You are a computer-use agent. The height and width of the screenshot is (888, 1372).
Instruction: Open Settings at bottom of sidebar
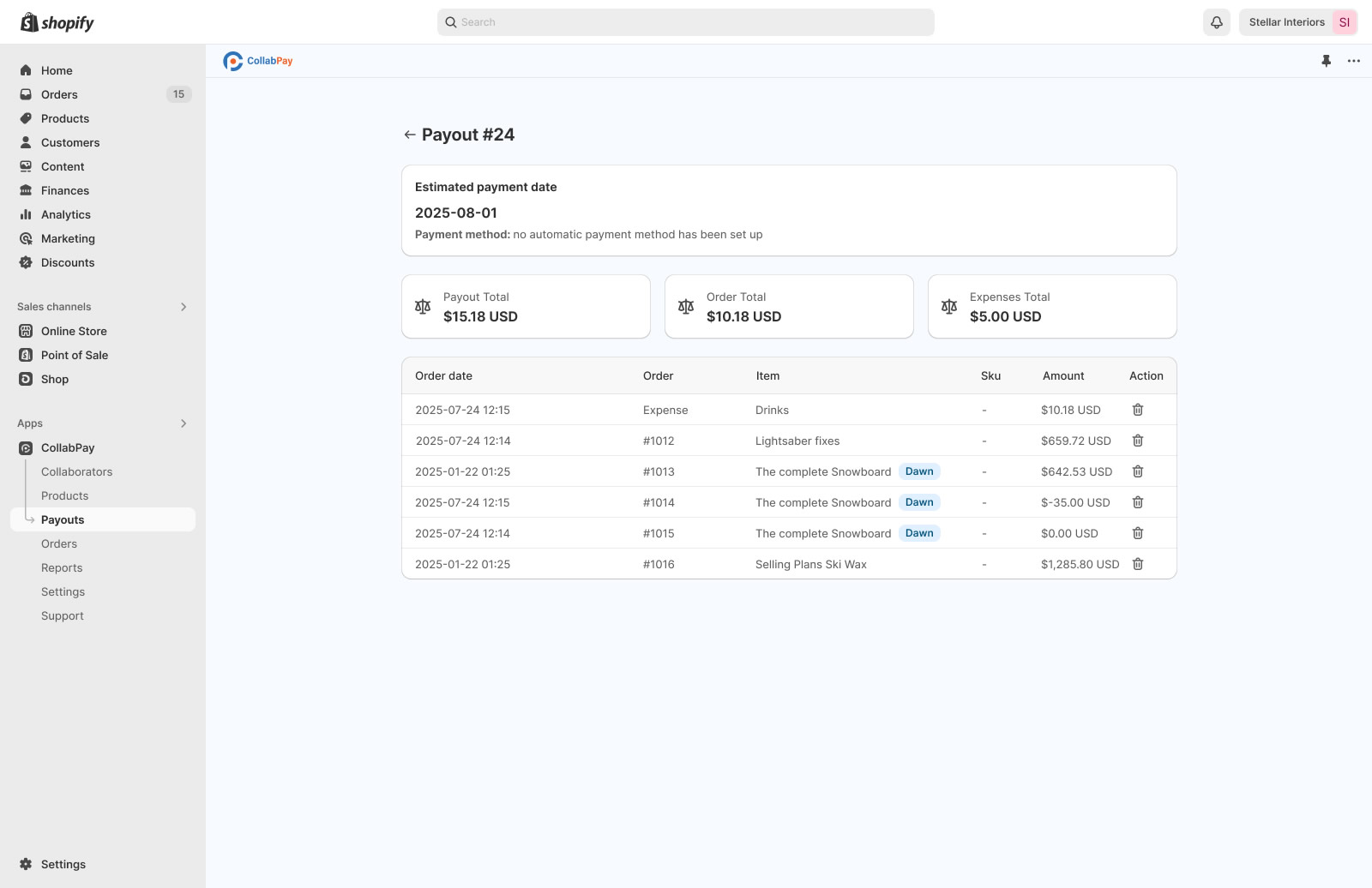pos(63,864)
